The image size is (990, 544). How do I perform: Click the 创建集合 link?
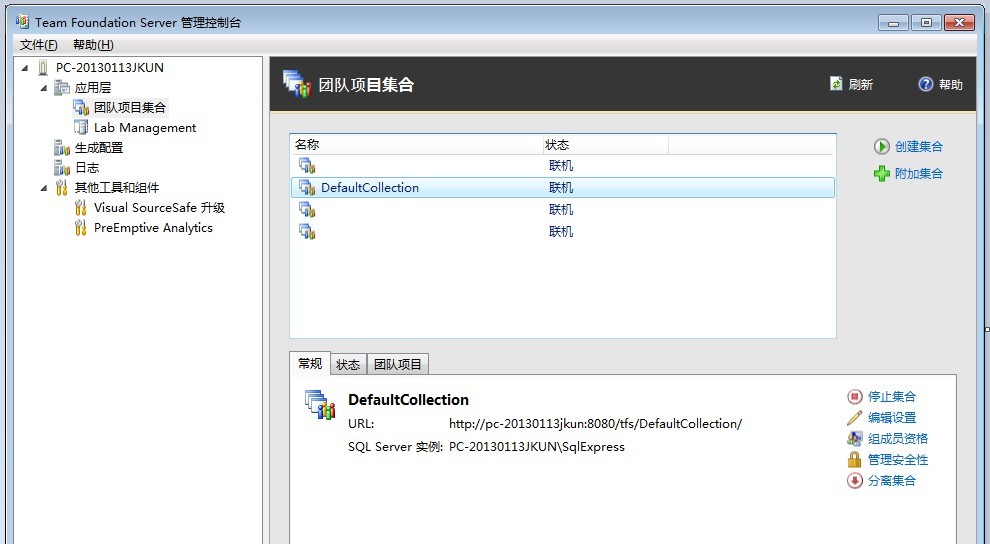tap(919, 146)
